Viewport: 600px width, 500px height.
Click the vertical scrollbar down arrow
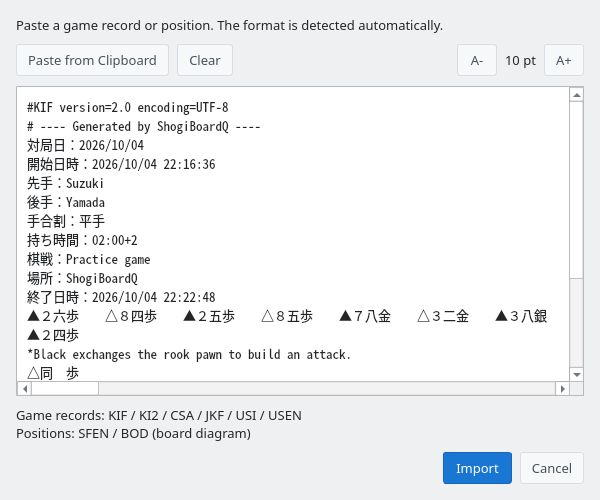[577, 375]
